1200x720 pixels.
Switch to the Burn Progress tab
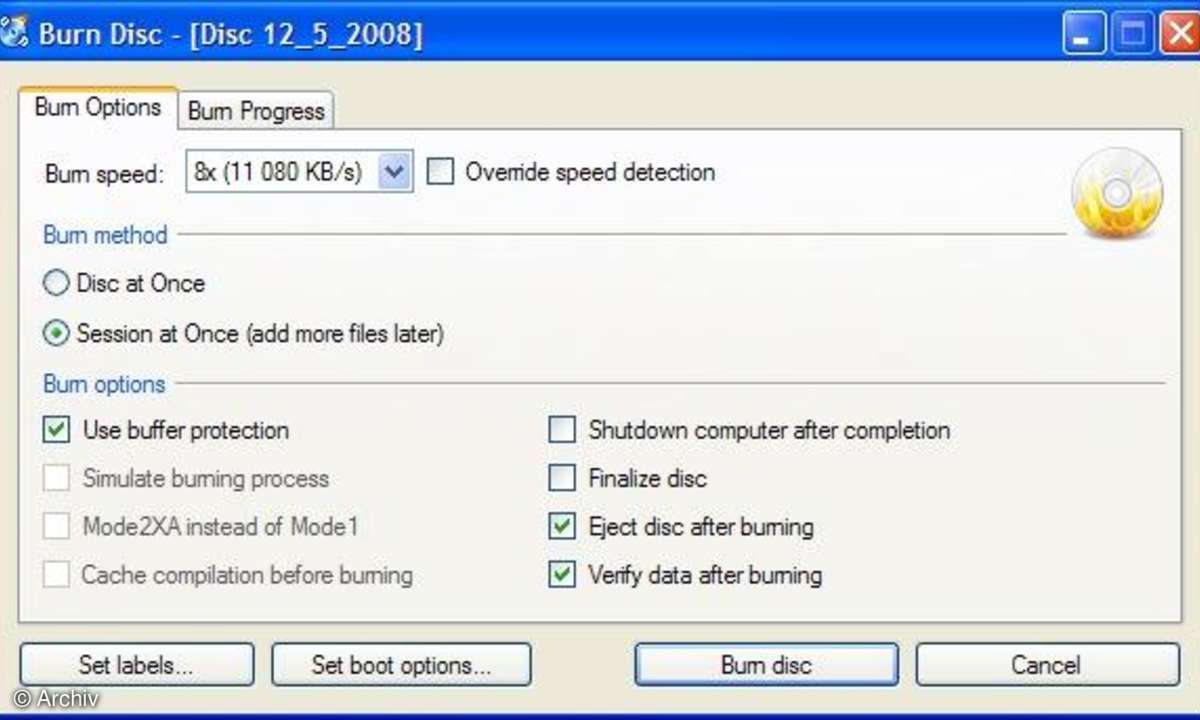(256, 111)
